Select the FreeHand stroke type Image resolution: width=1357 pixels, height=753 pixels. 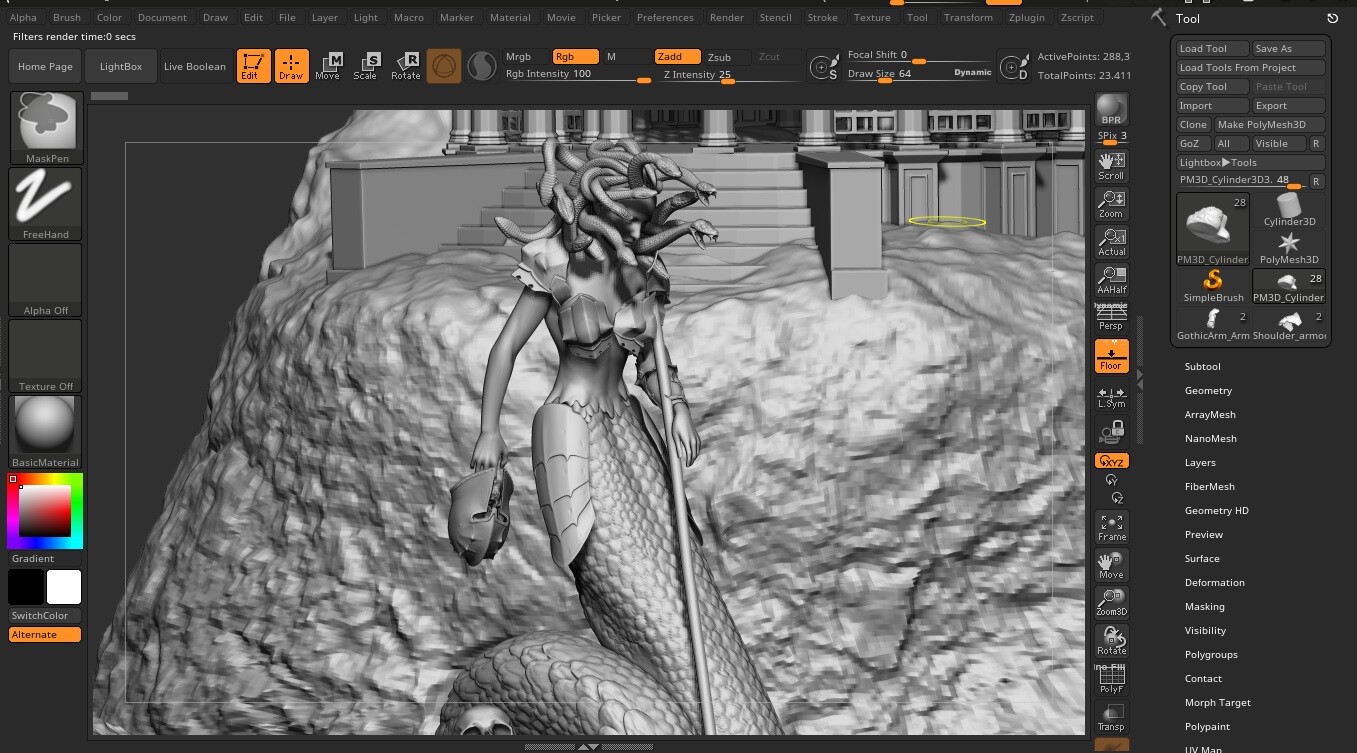click(44, 198)
